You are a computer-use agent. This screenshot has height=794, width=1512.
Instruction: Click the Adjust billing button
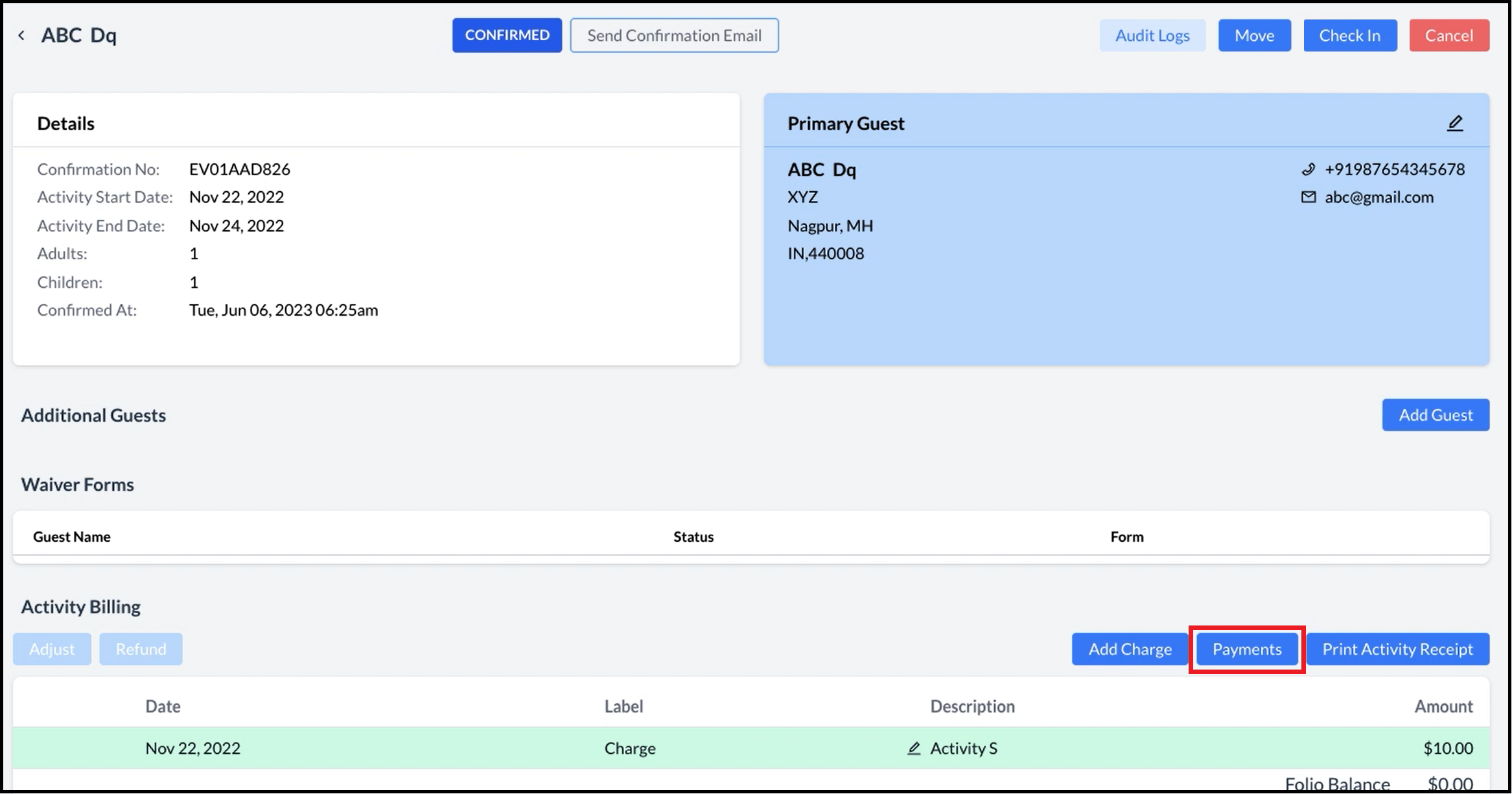coord(52,648)
